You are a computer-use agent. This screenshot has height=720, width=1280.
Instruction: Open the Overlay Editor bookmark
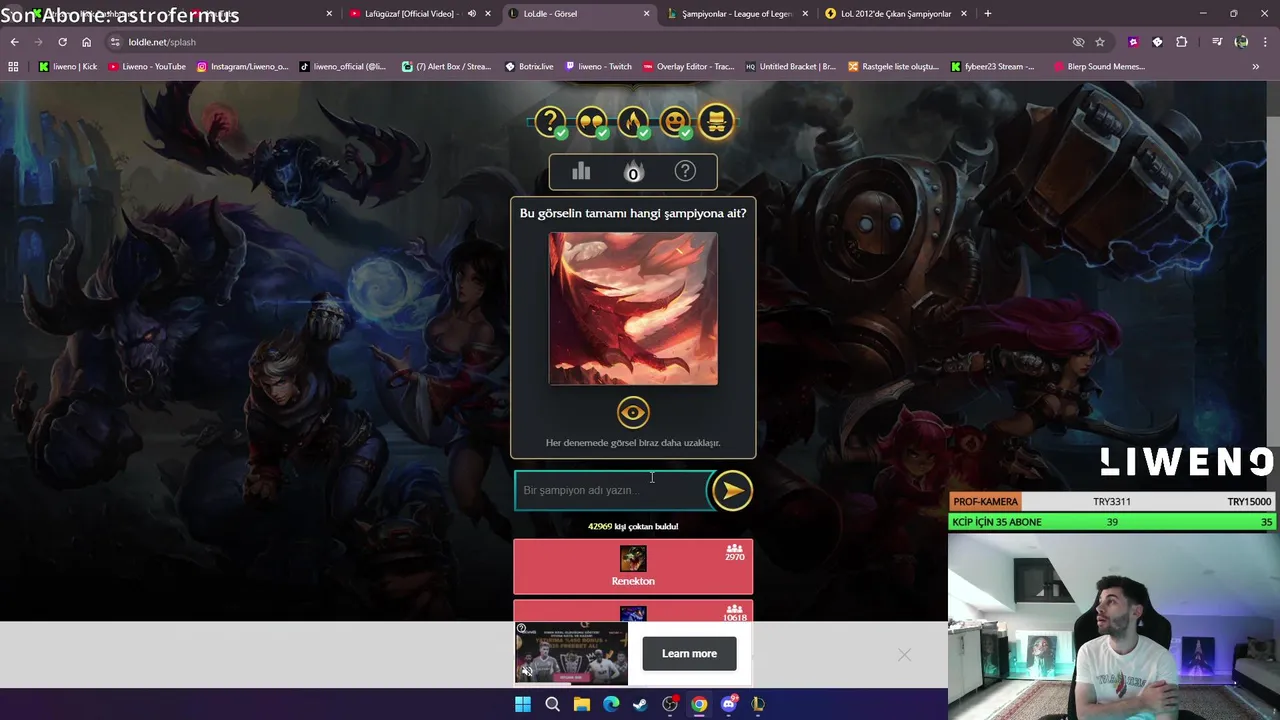point(688,67)
